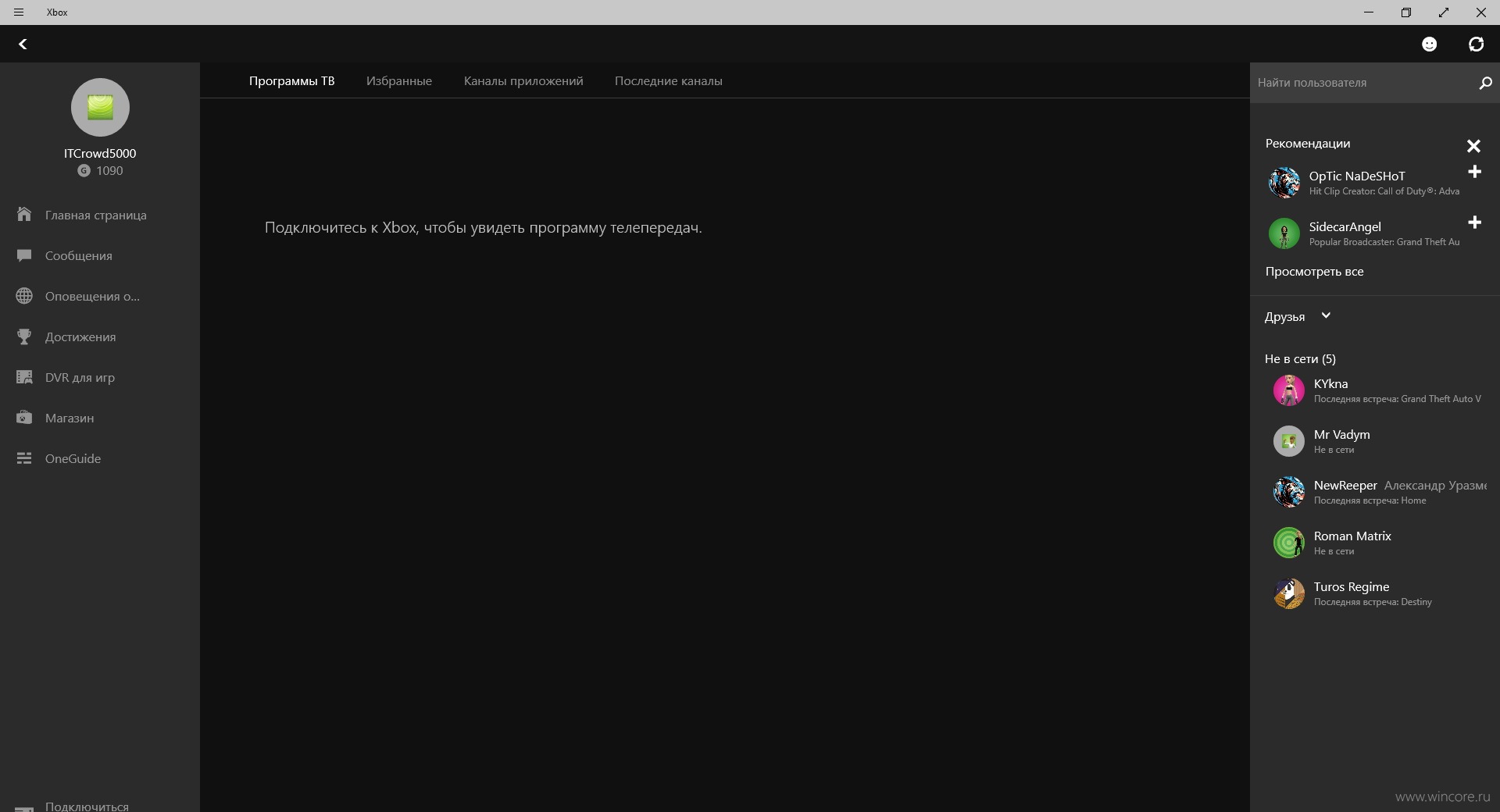This screenshot has width=1500, height=812.
Task: Add SidecarAngel with the plus icon
Action: 1474,223
